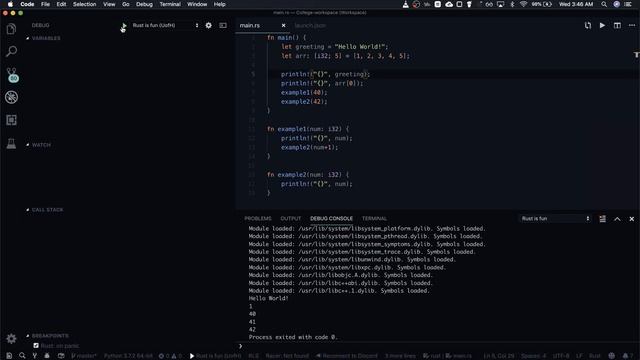This screenshot has width=640, height=360.
Task: Open the File menu
Action: pos(45,4)
